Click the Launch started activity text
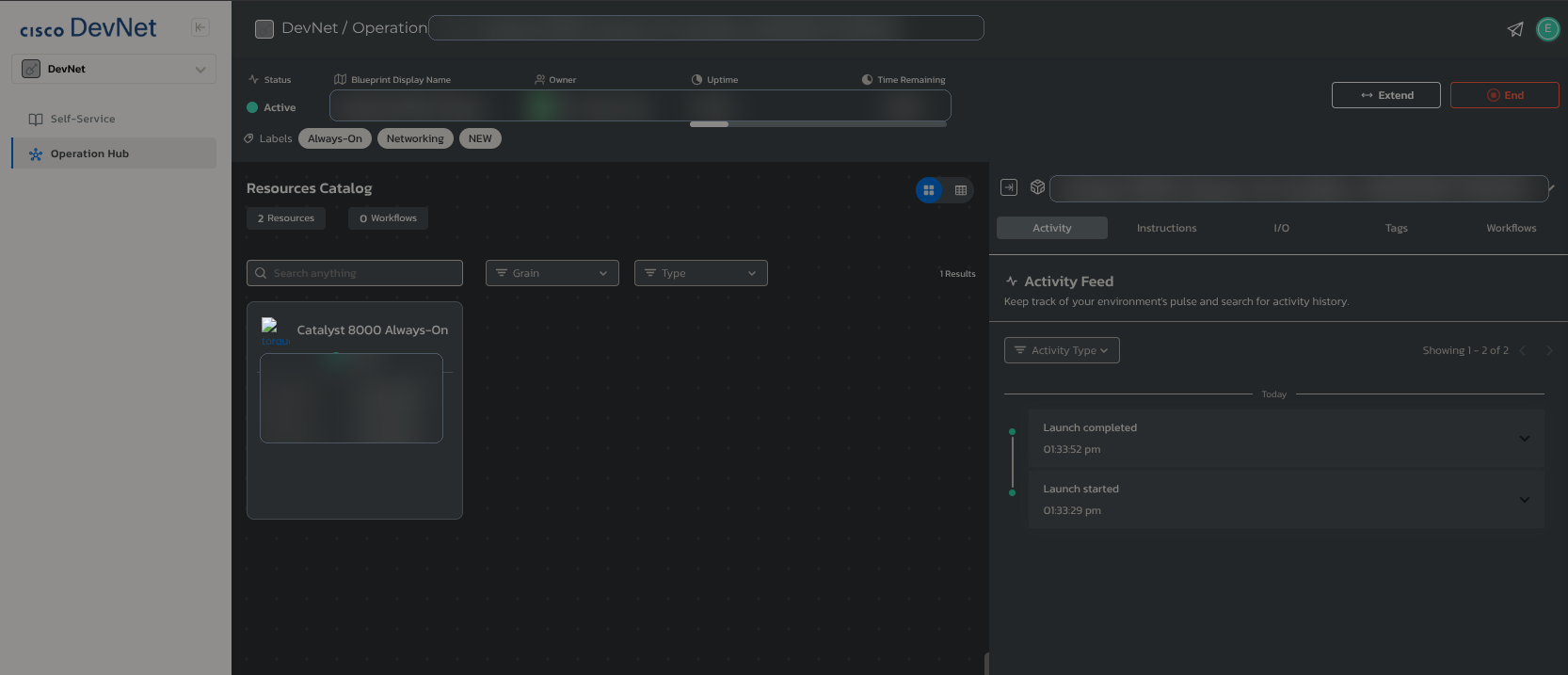The height and width of the screenshot is (675, 1568). [1081, 489]
